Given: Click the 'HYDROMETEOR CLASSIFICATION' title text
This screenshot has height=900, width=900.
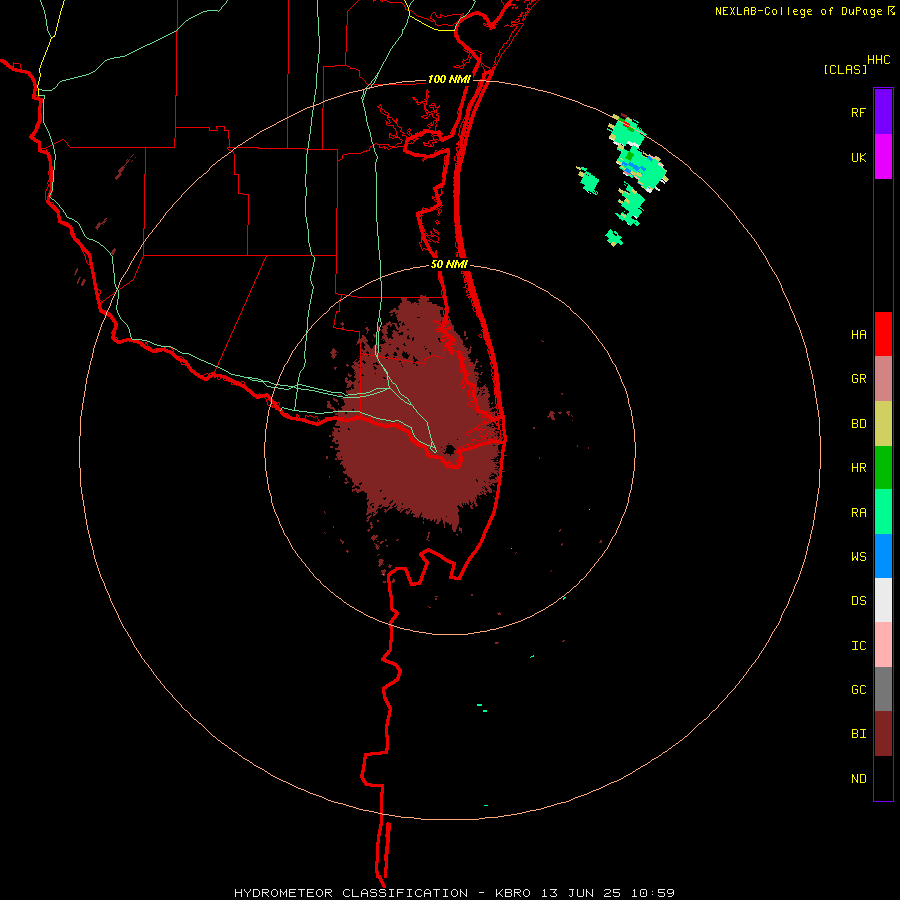Looking at the screenshot, I should pos(351,893).
